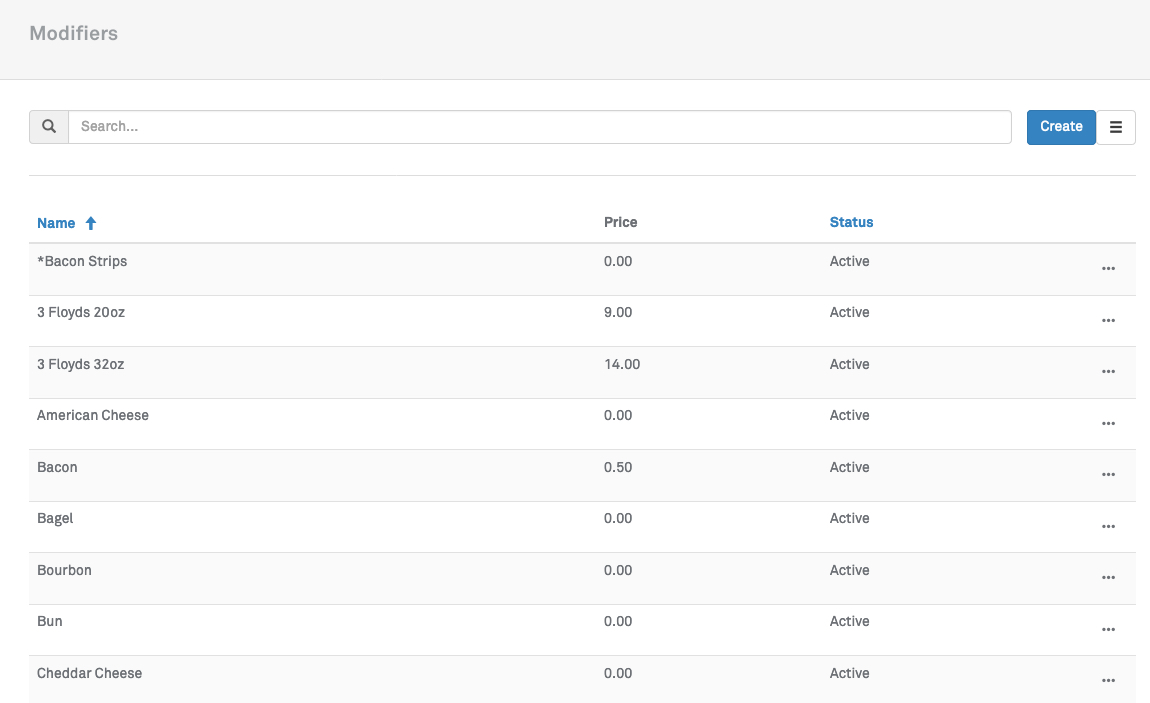This screenshot has height=703, width=1150.
Task: Open the hamburger list options menu
Action: point(1116,127)
